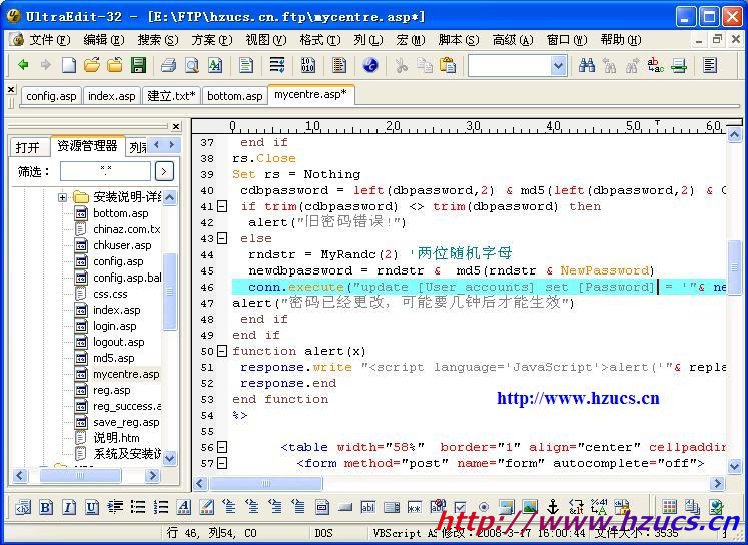748x545 pixels.
Task: Collapse the code fold at line 41
Action: point(222,207)
